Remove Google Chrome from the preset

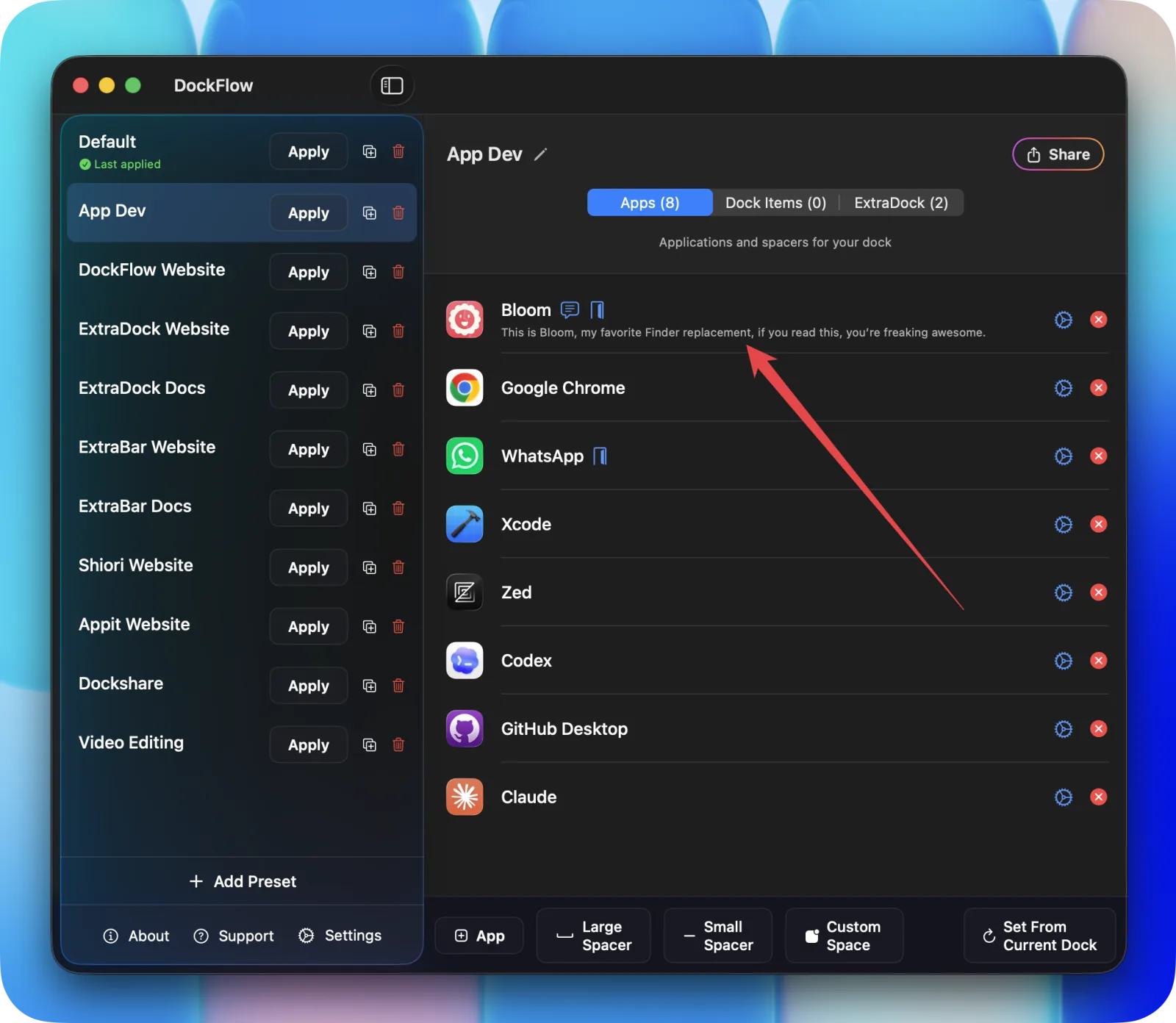click(x=1099, y=388)
